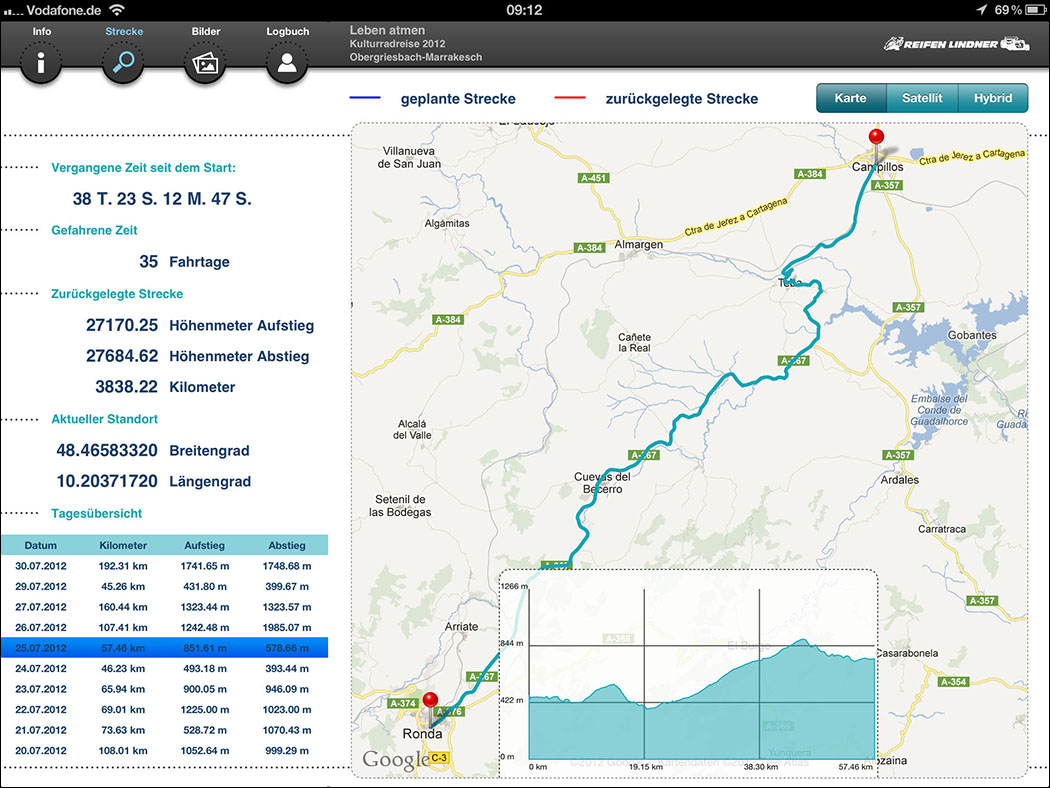Tap the 108.01 km cell
This screenshot has width=1050, height=788.
click(x=123, y=751)
